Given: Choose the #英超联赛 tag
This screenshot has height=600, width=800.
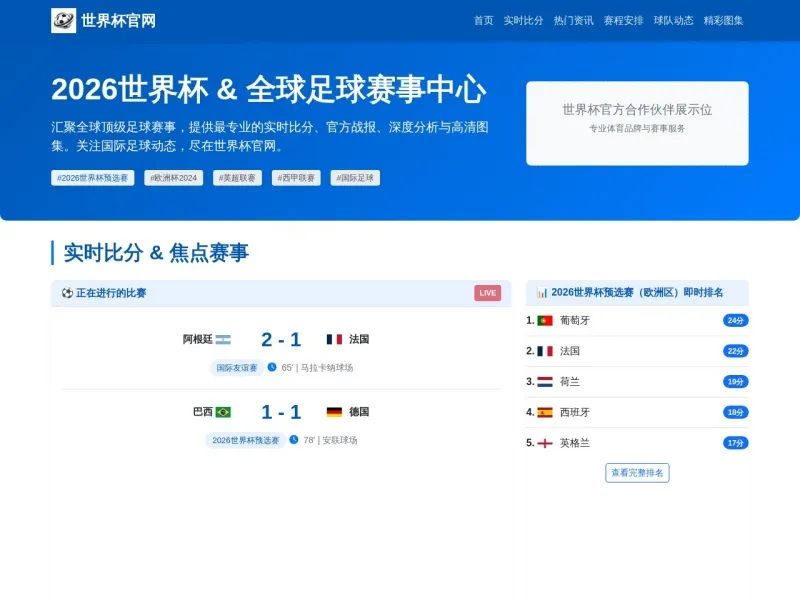Looking at the screenshot, I should (x=237, y=178).
